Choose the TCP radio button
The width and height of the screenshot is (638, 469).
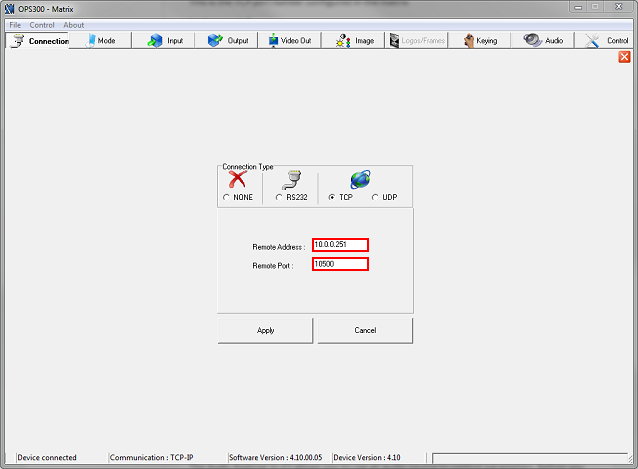click(x=332, y=198)
